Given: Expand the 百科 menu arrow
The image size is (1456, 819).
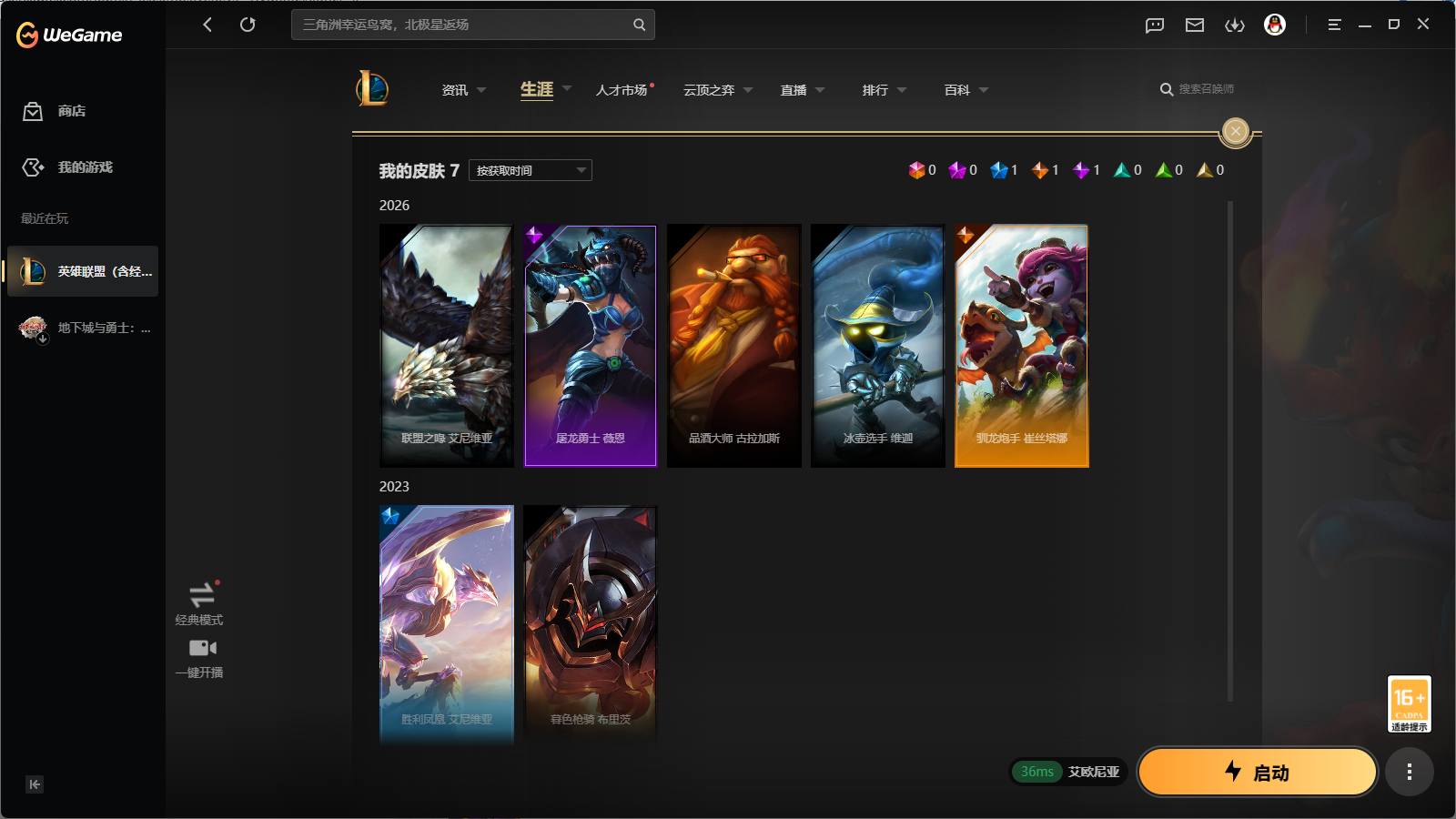Looking at the screenshot, I should point(984,90).
